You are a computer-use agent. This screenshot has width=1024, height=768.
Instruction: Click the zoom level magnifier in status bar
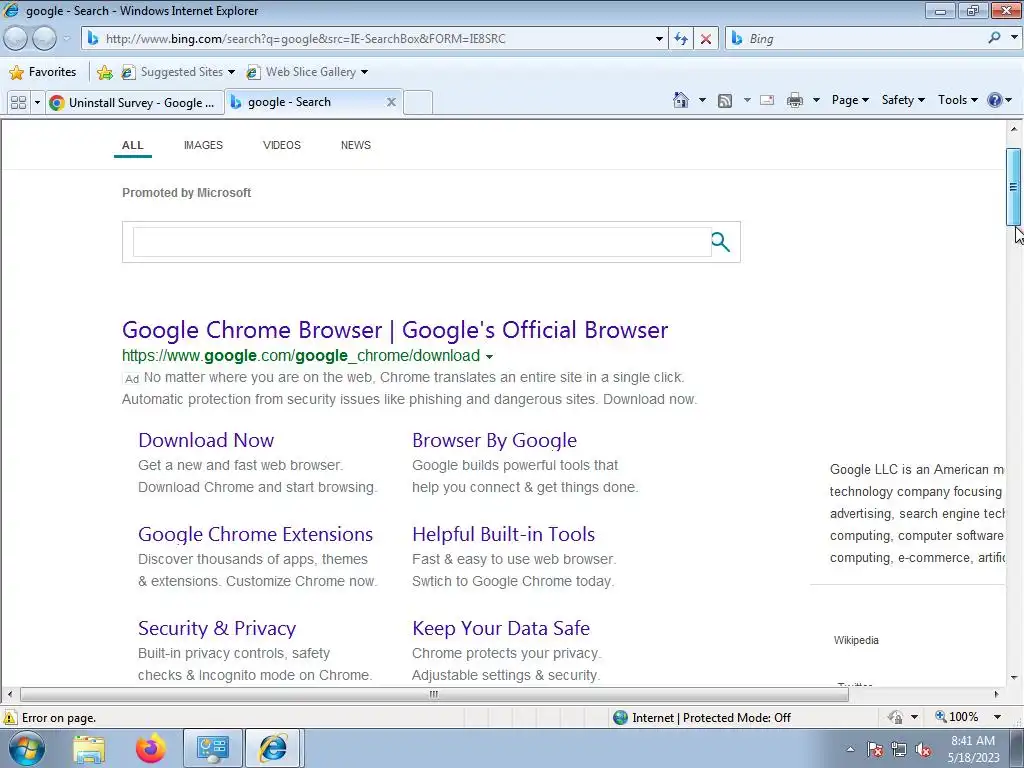pyautogui.click(x=940, y=716)
